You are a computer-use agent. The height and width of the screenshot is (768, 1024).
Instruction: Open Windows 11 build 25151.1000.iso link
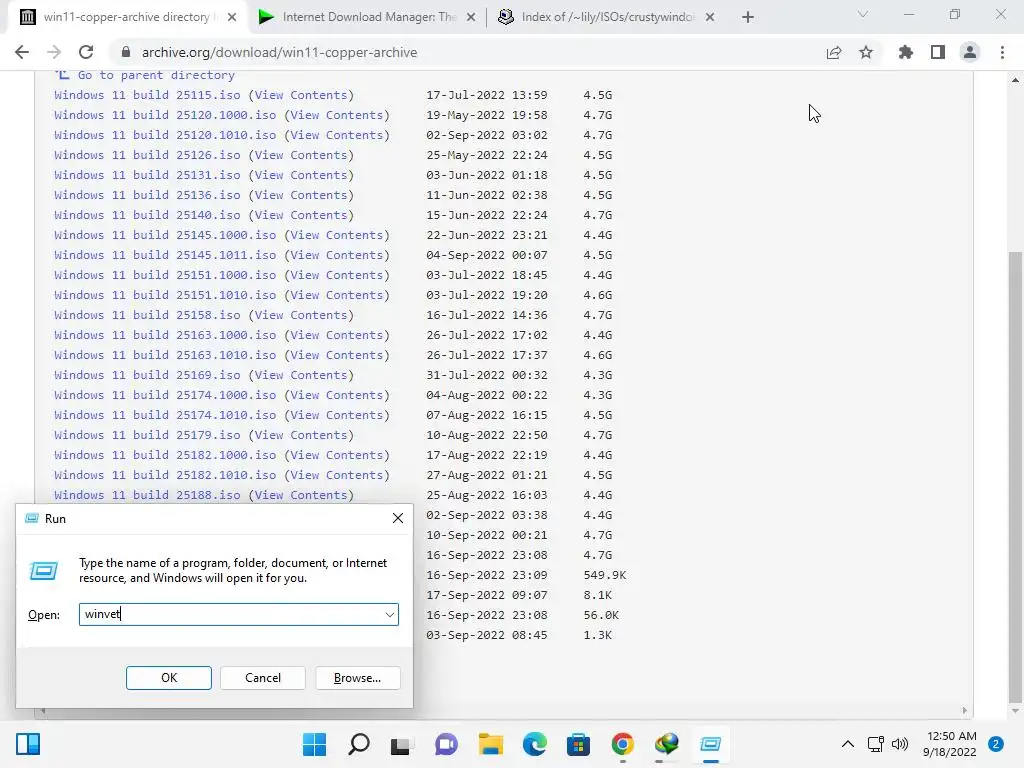(165, 275)
